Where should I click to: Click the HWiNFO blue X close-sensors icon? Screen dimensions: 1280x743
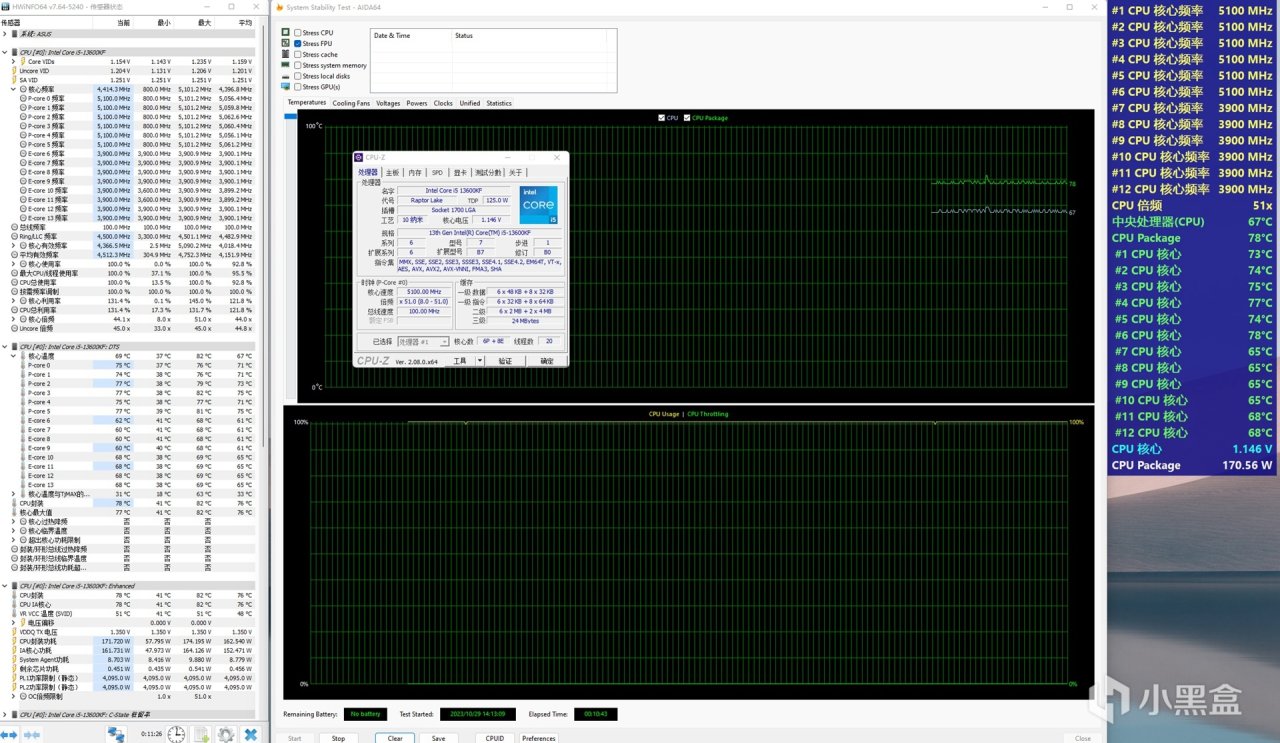[x=251, y=734]
